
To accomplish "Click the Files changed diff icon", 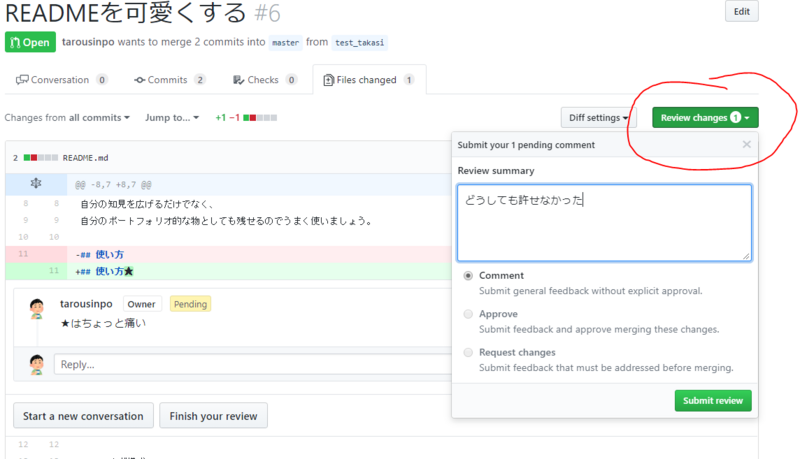I will point(329,80).
